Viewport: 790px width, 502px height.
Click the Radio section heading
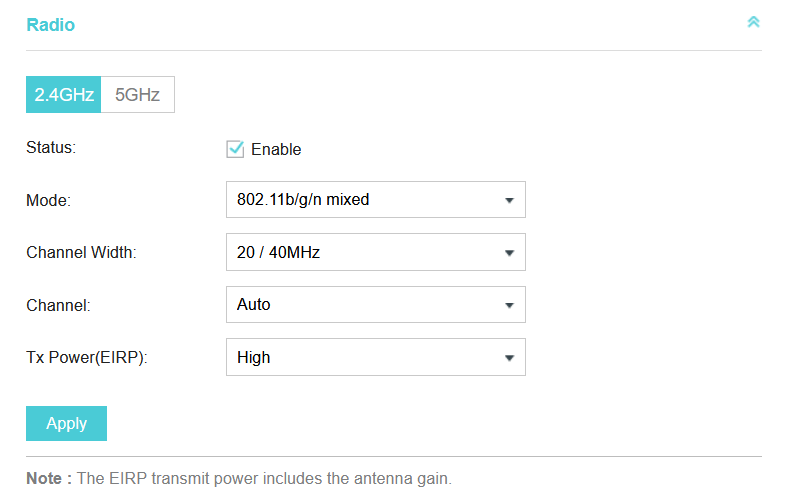point(50,25)
